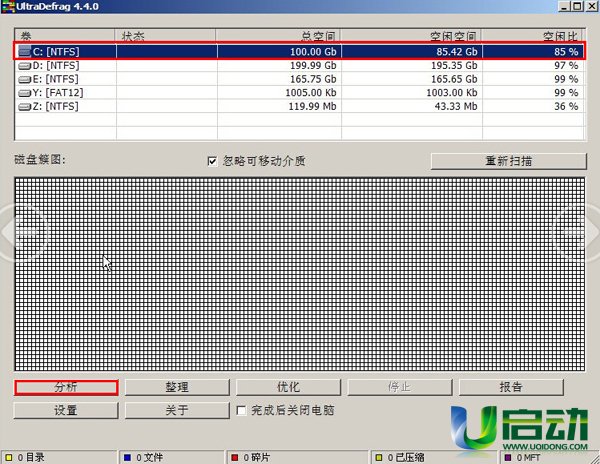Open 设置 (Settings) button
Image resolution: width=600 pixels, height=464 pixels.
[x=66, y=410]
